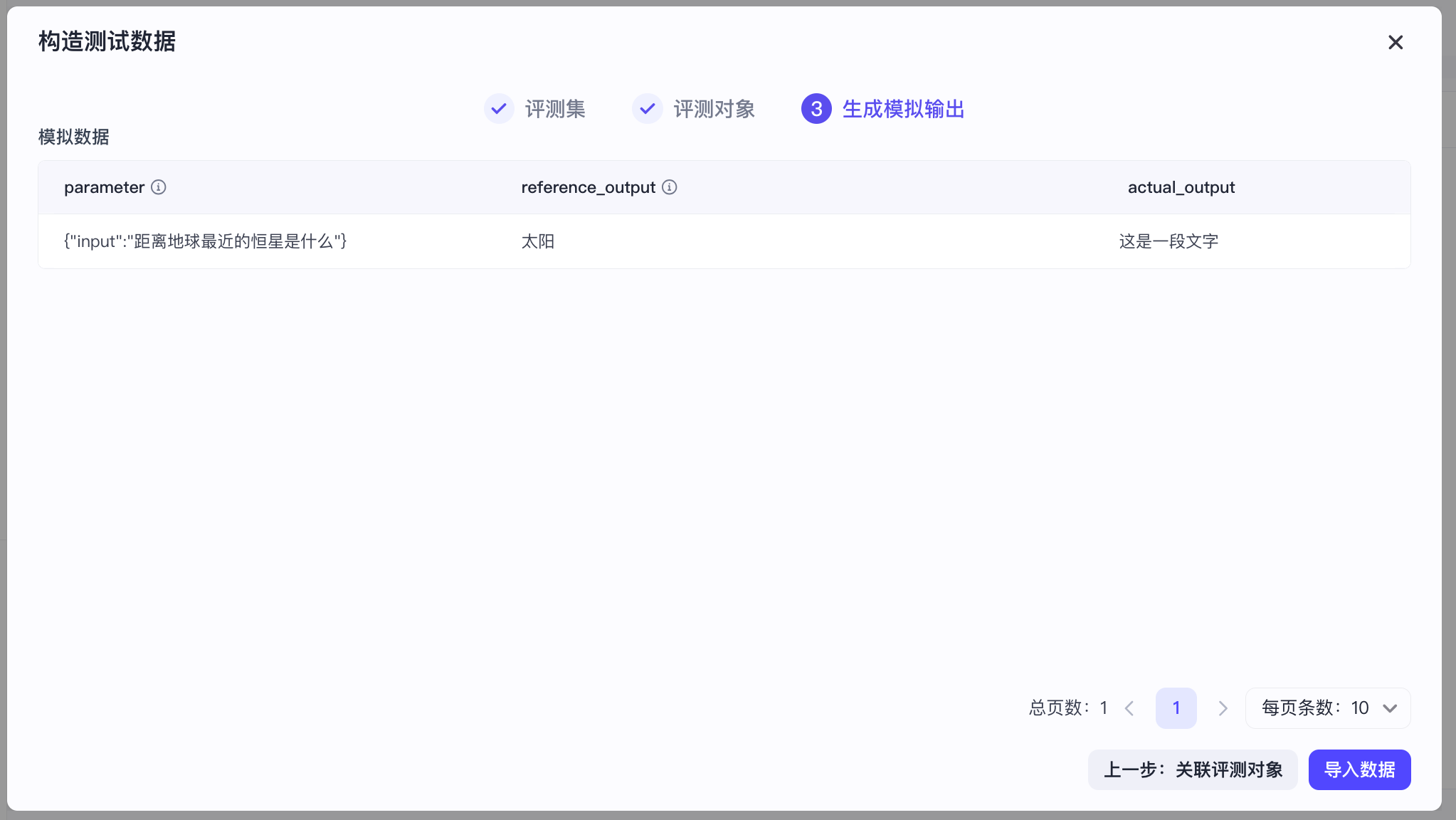Go to previous page arrow
The height and width of the screenshot is (820, 1456).
coord(1129,708)
